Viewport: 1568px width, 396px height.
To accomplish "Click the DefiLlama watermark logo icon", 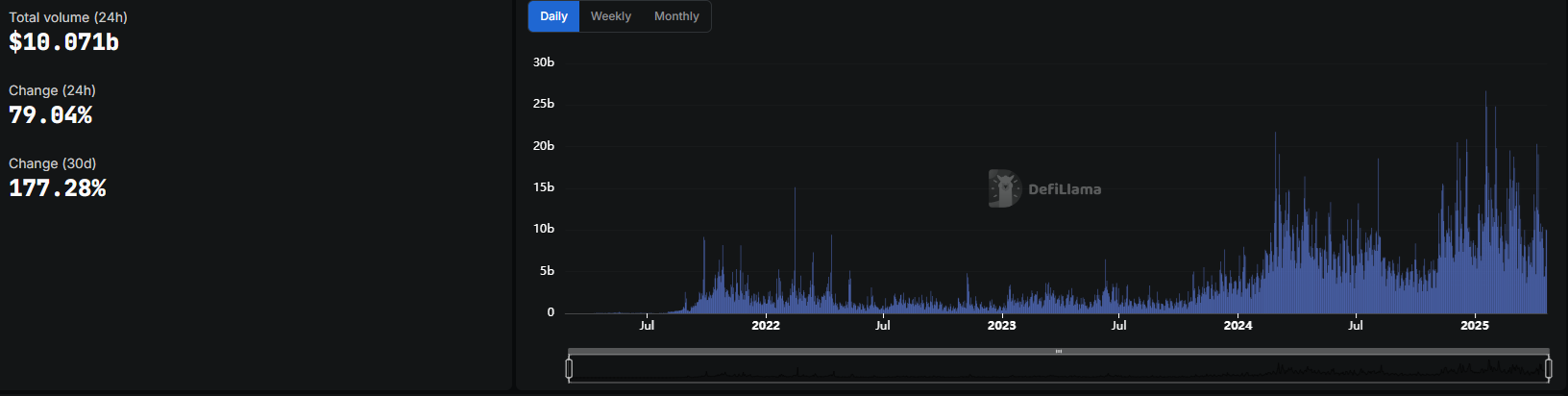I will pyautogui.click(x=1004, y=188).
